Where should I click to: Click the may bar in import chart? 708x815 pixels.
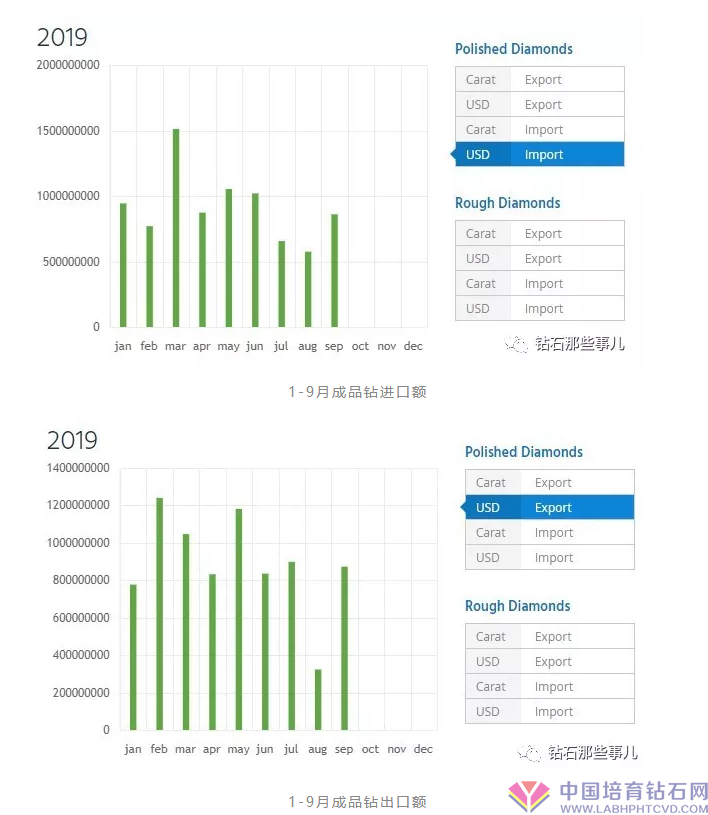pos(229,258)
